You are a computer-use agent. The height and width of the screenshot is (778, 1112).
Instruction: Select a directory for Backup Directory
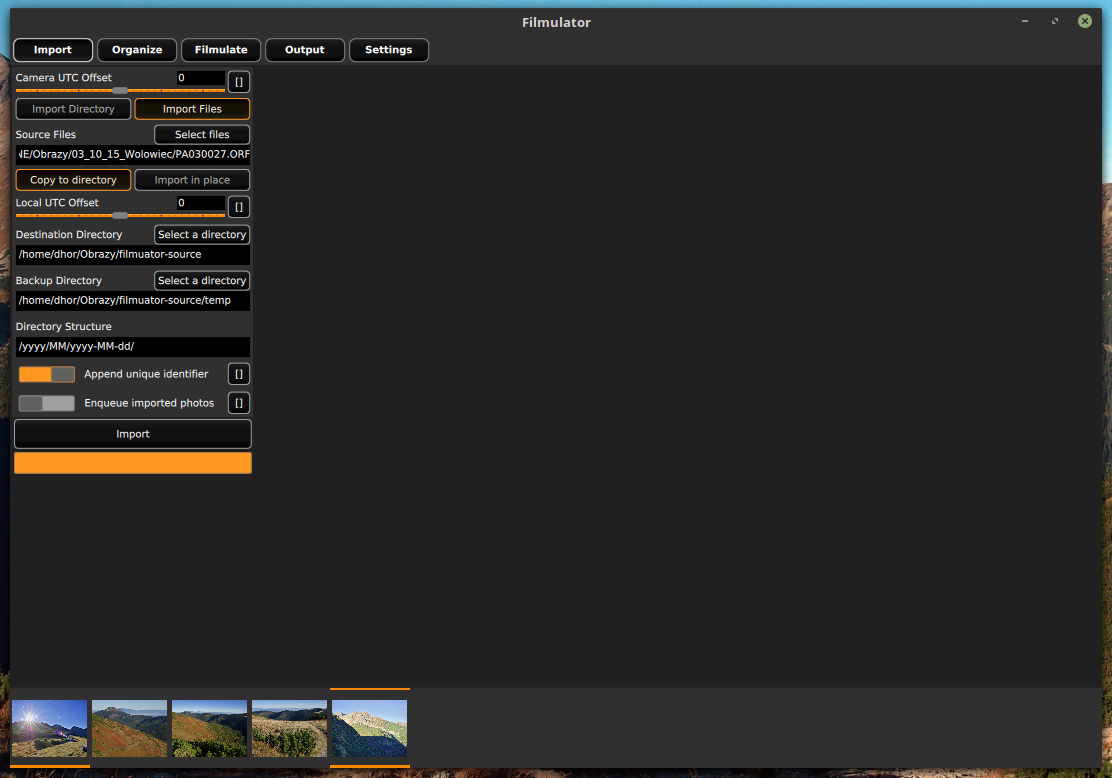tap(202, 281)
